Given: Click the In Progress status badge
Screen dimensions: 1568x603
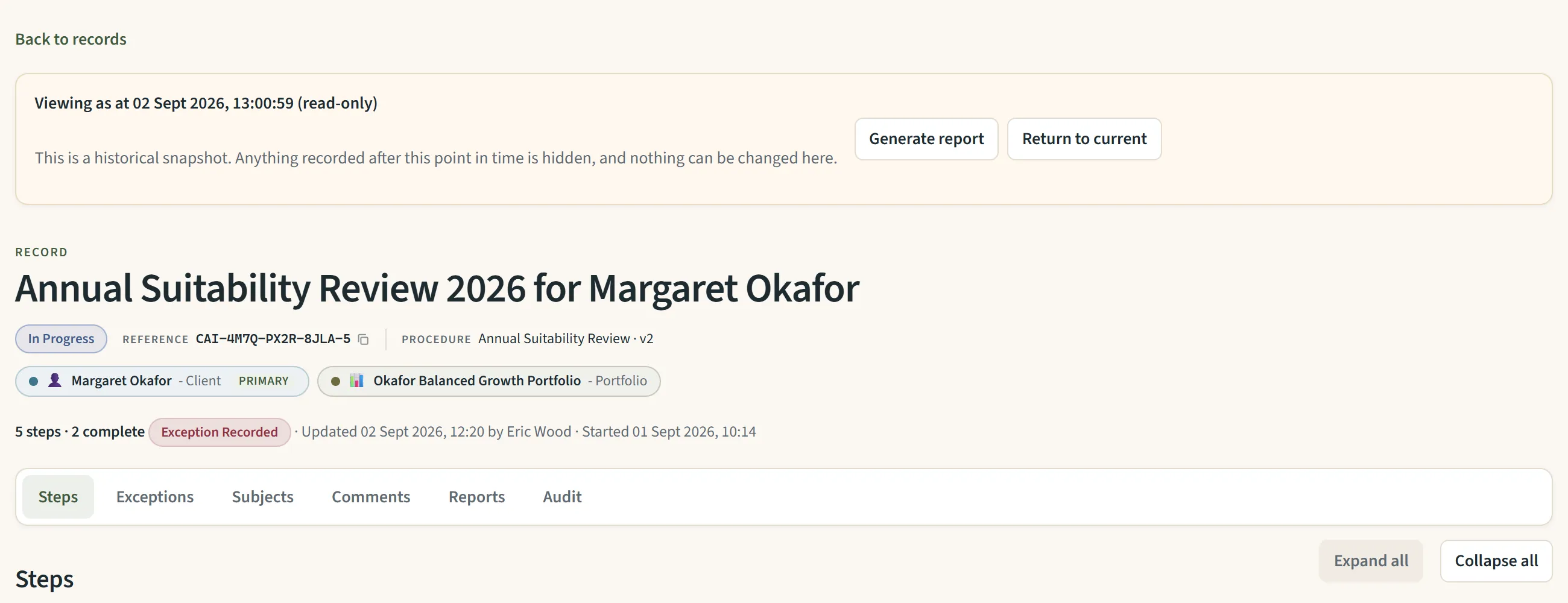Looking at the screenshot, I should [x=61, y=339].
